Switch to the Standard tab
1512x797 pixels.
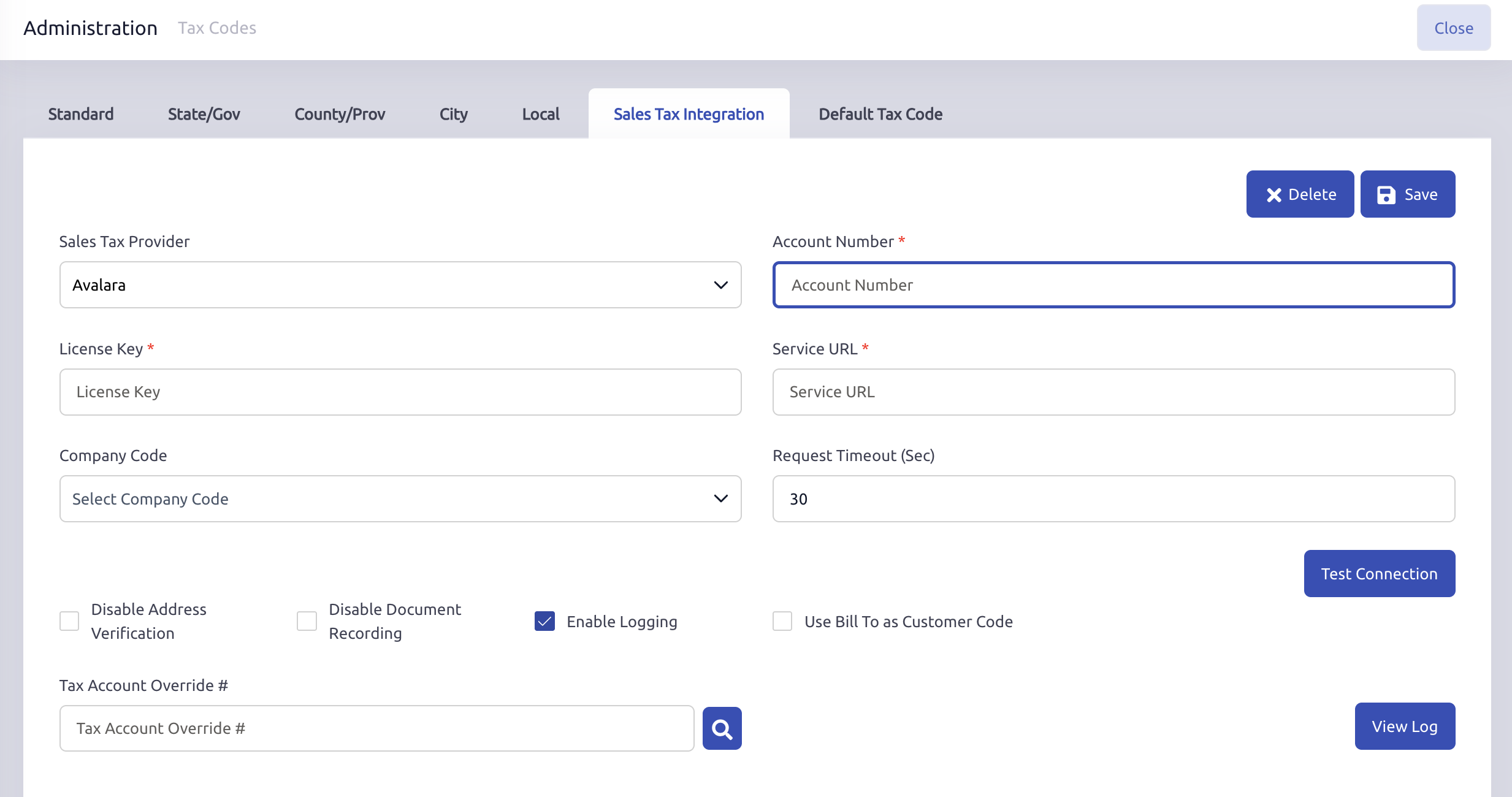(81, 114)
